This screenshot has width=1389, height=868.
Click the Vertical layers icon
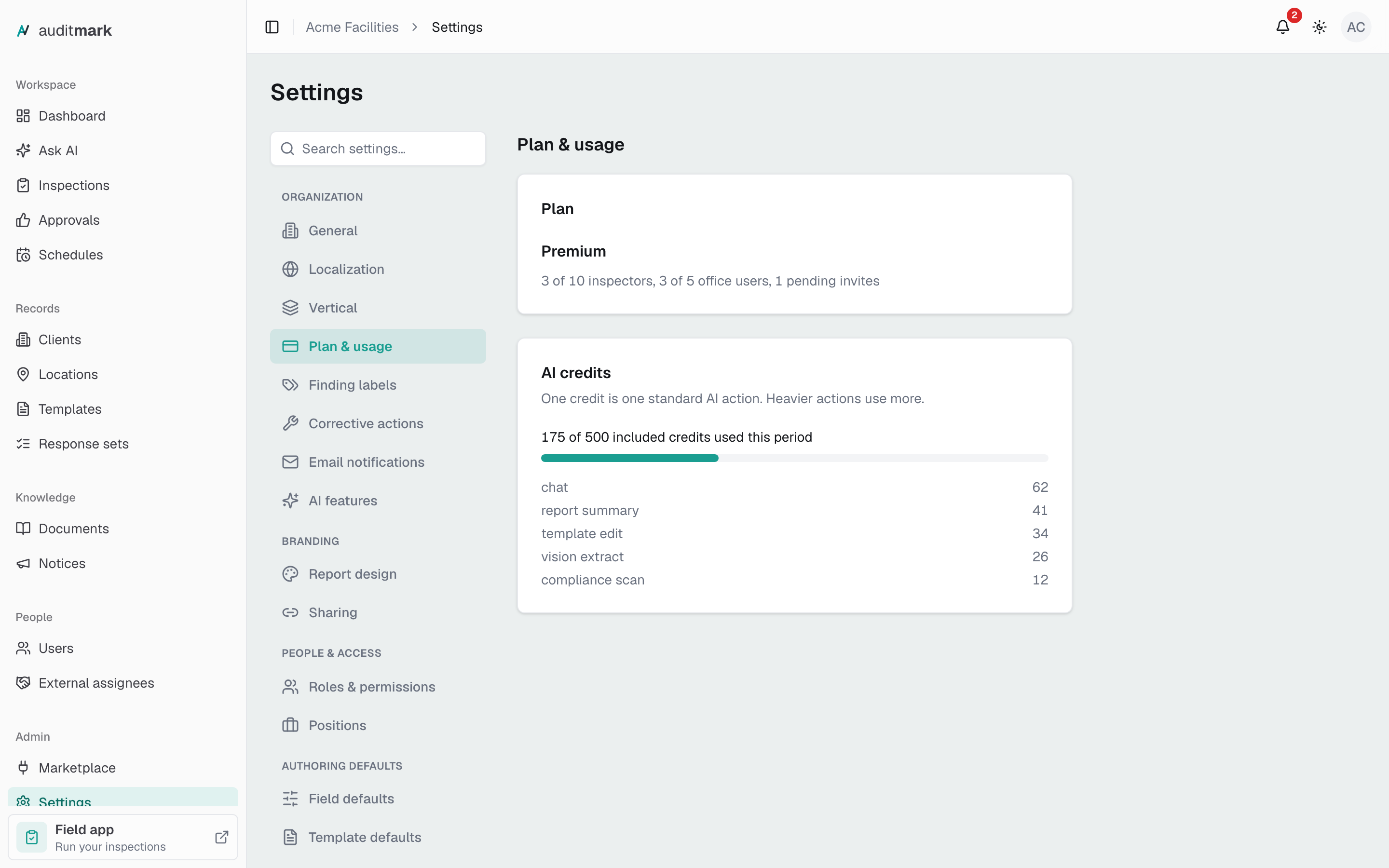click(x=290, y=308)
